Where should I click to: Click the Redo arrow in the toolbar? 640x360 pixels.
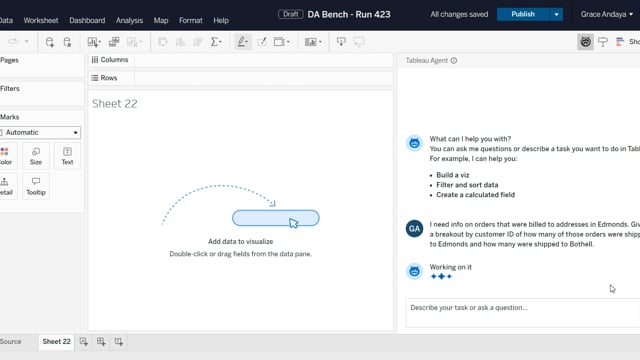point(13,42)
